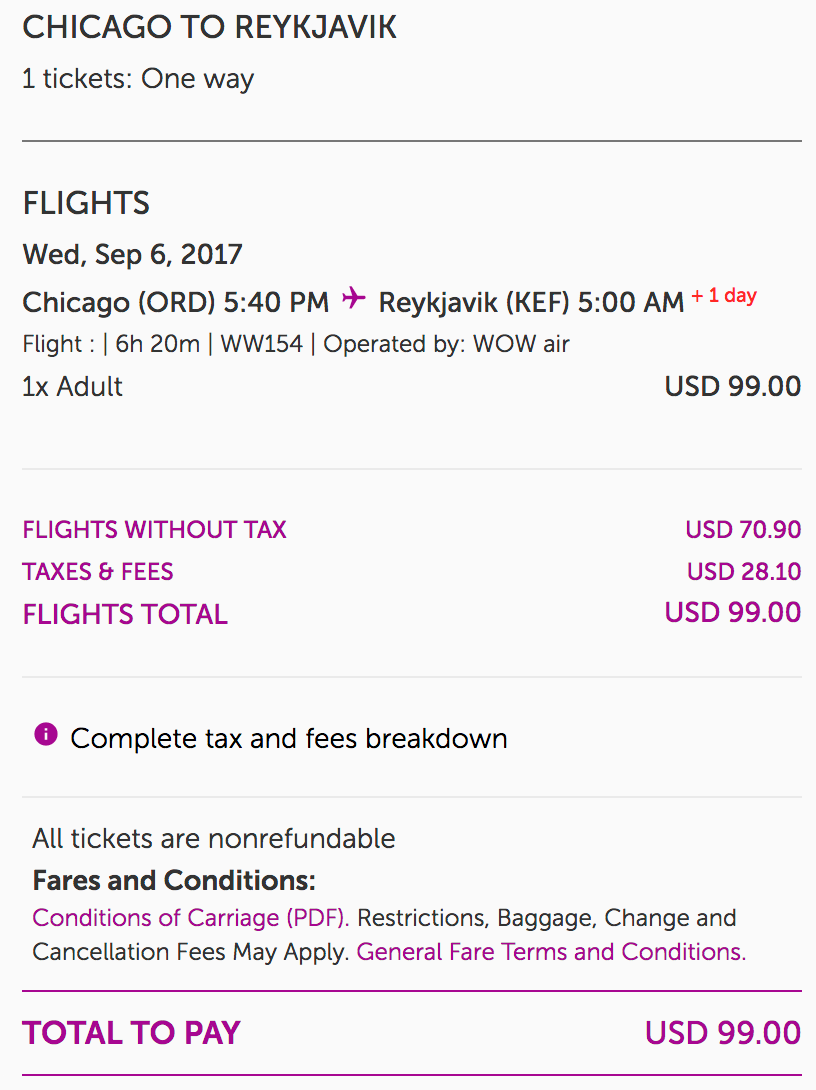Click the USD 28.10 taxes amount
Viewport: 816px width, 1090px height.
click(x=744, y=572)
